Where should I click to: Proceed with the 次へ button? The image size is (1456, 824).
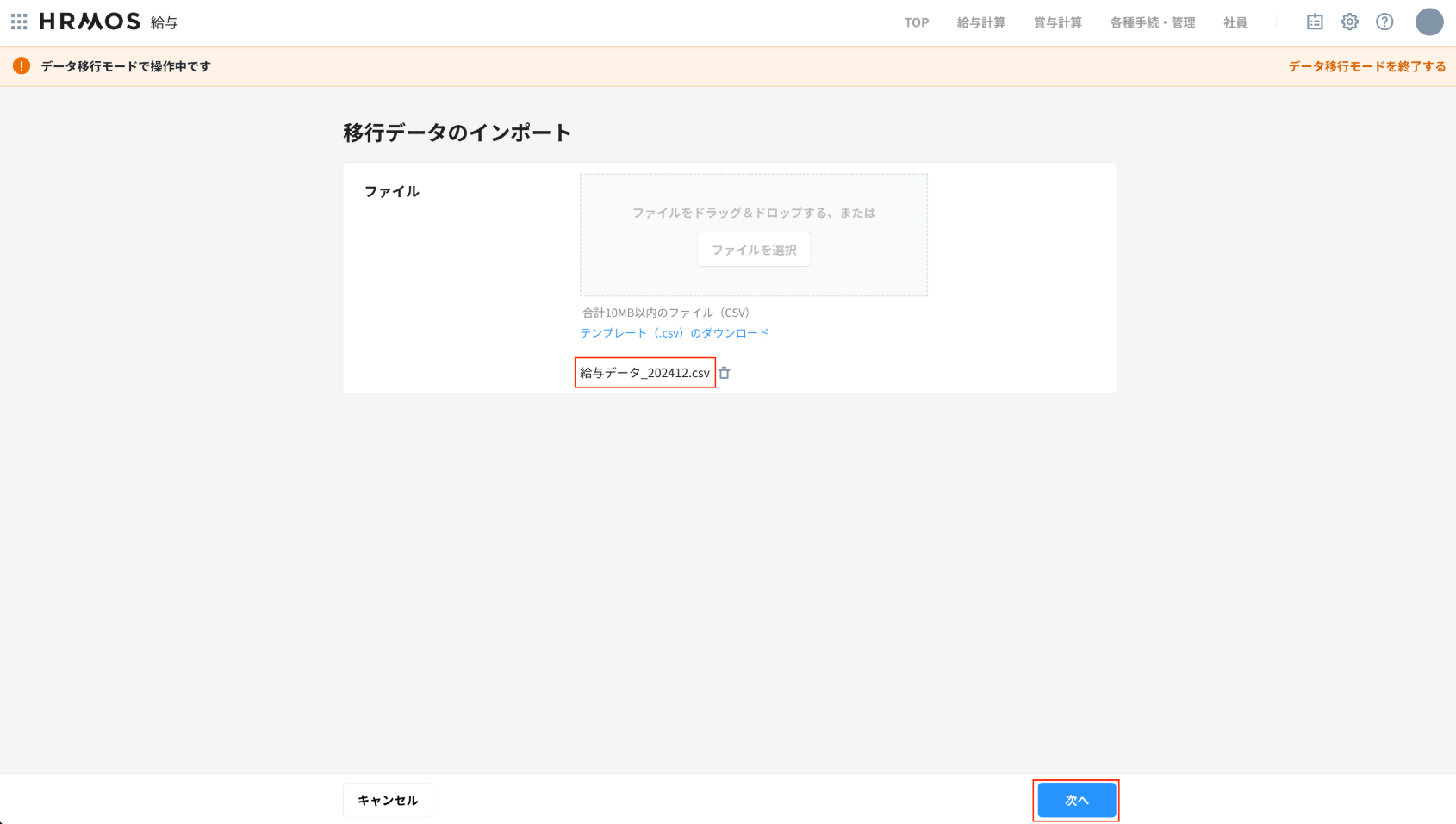1076,800
